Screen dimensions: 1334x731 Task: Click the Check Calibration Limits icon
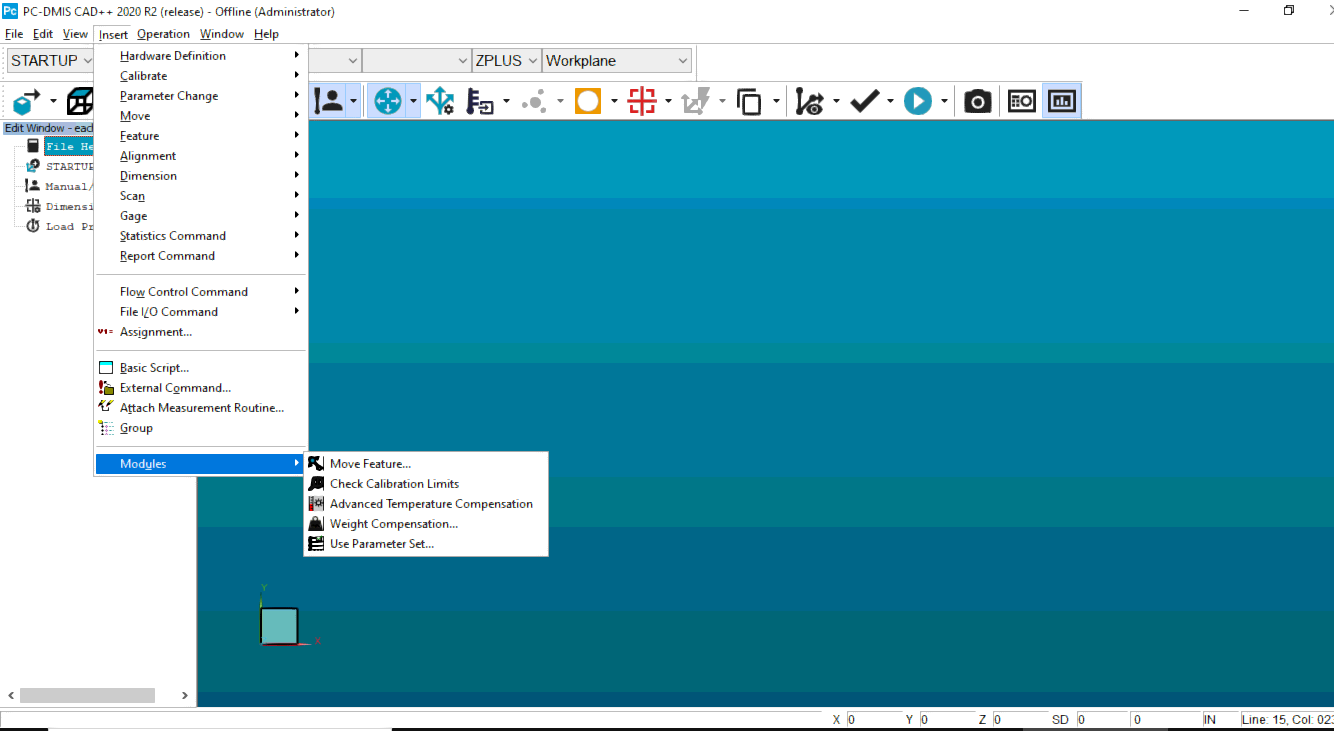(x=316, y=483)
